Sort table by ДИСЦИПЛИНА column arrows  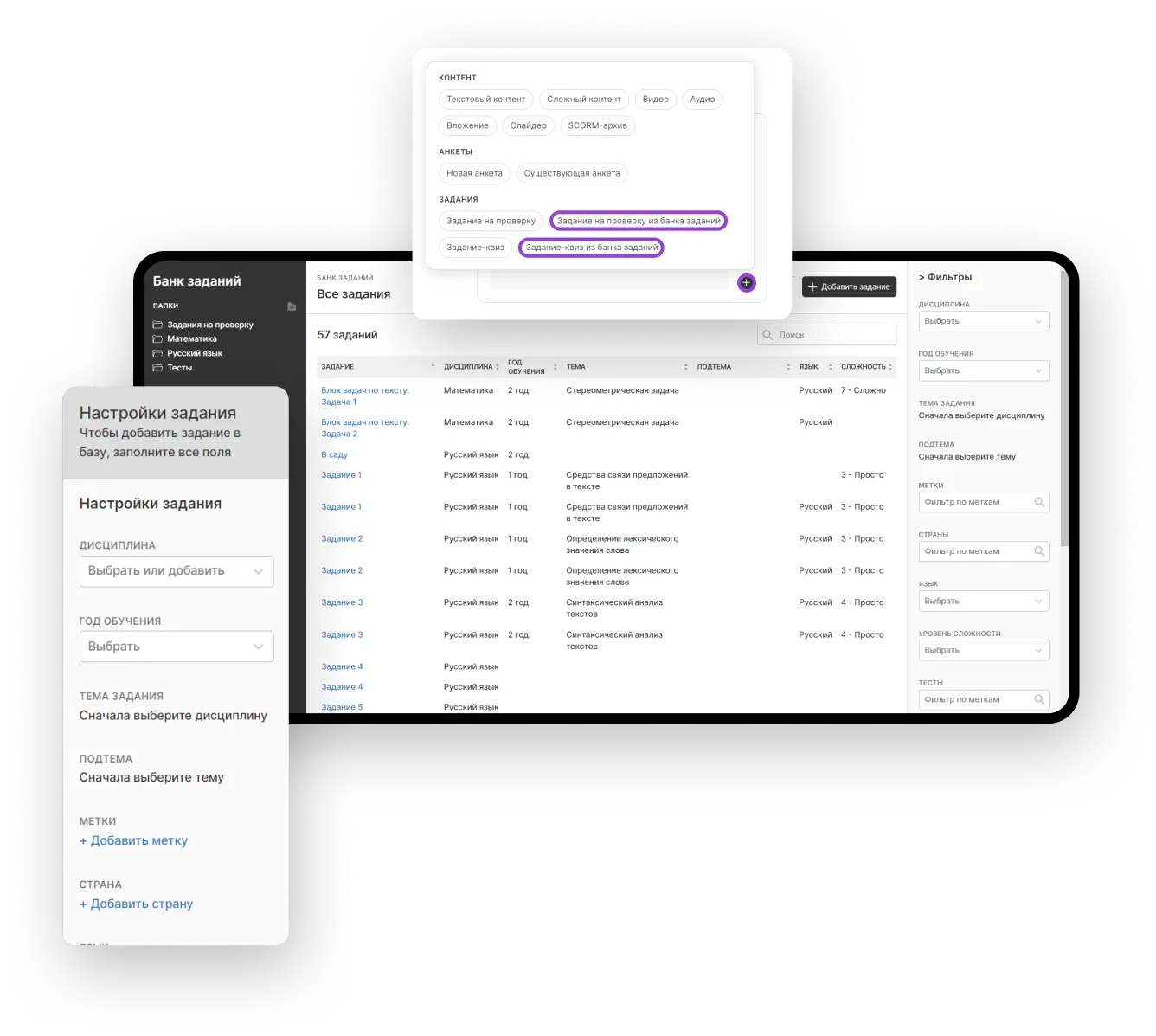pyautogui.click(x=497, y=367)
